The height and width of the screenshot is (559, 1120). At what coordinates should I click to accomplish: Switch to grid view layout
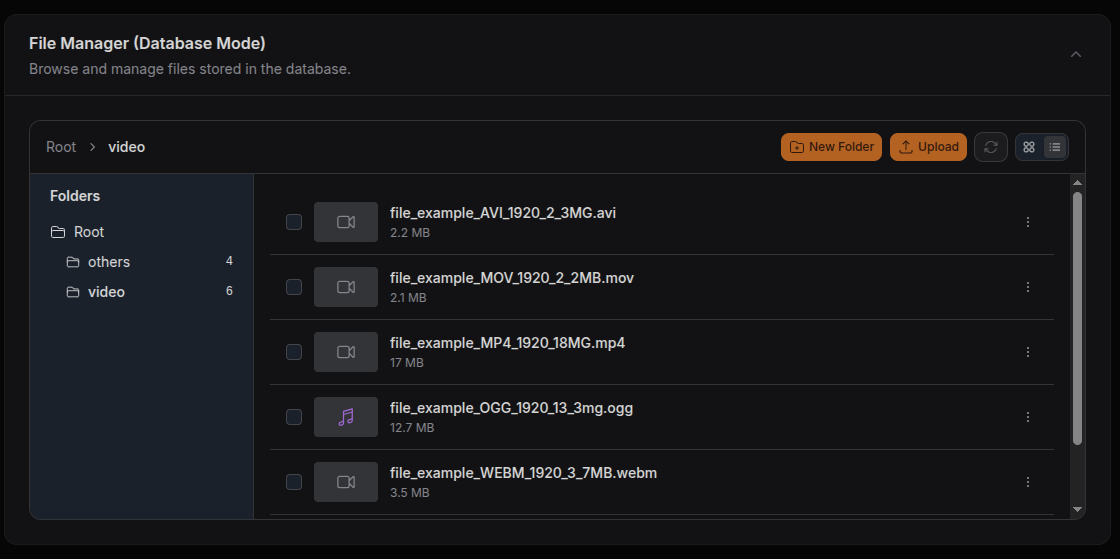pos(1029,147)
